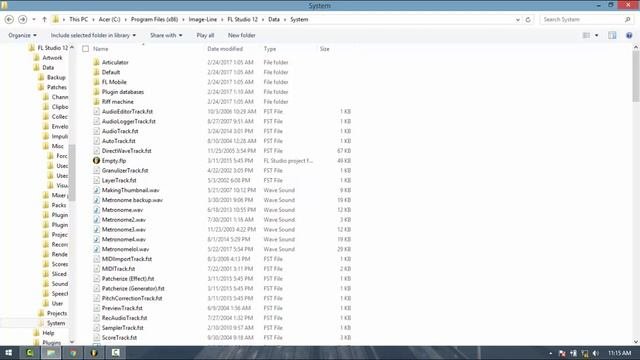
Task: Select the FL Mobile folder
Action: pyautogui.click(x=114, y=82)
